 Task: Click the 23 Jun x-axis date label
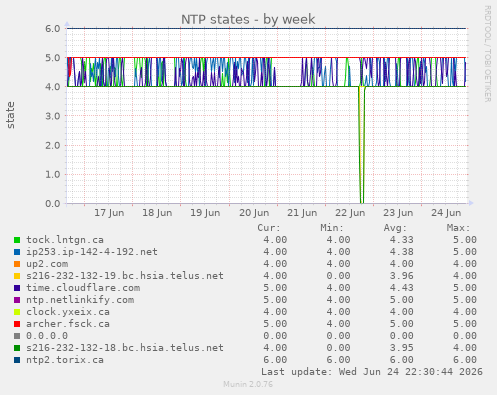click(x=398, y=213)
